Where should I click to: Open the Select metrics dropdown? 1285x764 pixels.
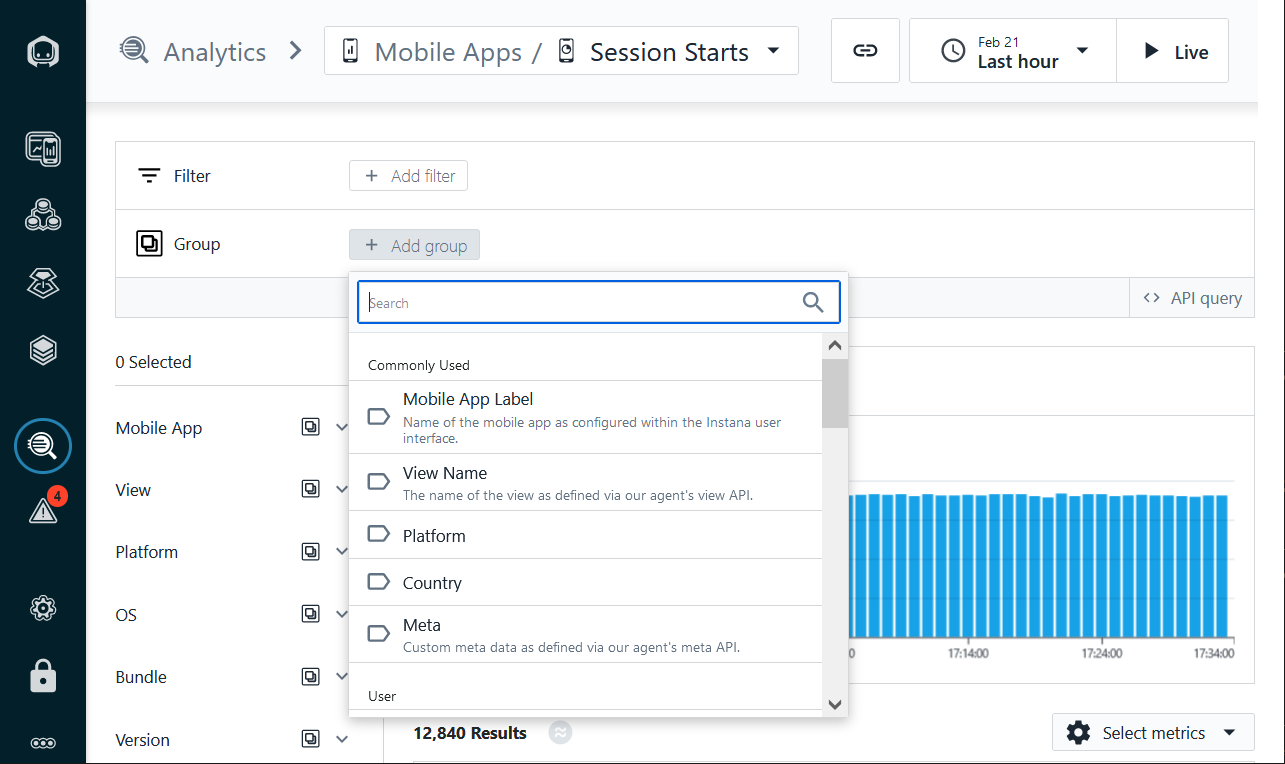coord(1153,733)
